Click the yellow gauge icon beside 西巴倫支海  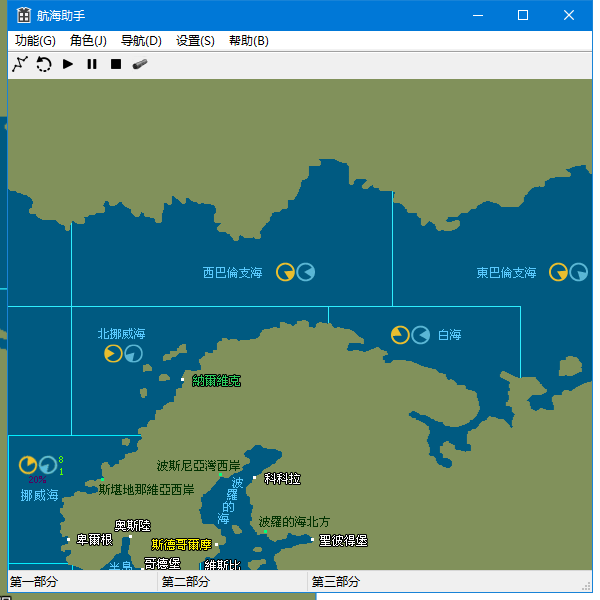coord(285,272)
